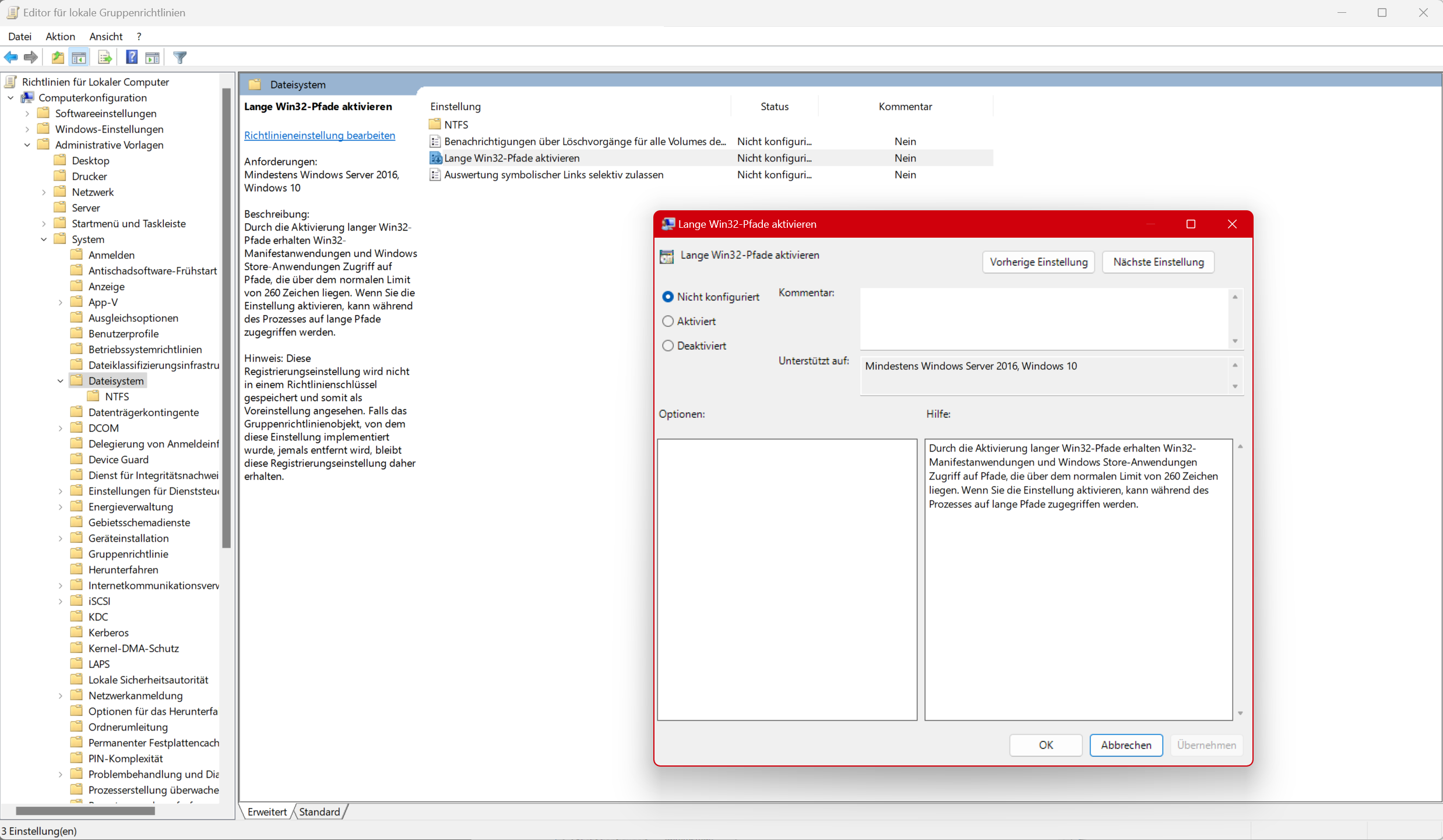Click the blue Back arrow in toolbar
Image resolution: width=1443 pixels, height=840 pixels.
click(x=11, y=57)
